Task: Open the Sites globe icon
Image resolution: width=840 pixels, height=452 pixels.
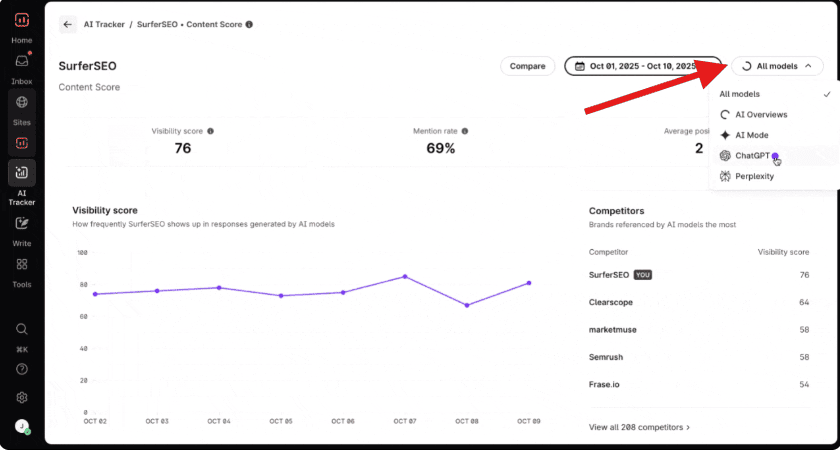Action: pyautogui.click(x=21, y=102)
